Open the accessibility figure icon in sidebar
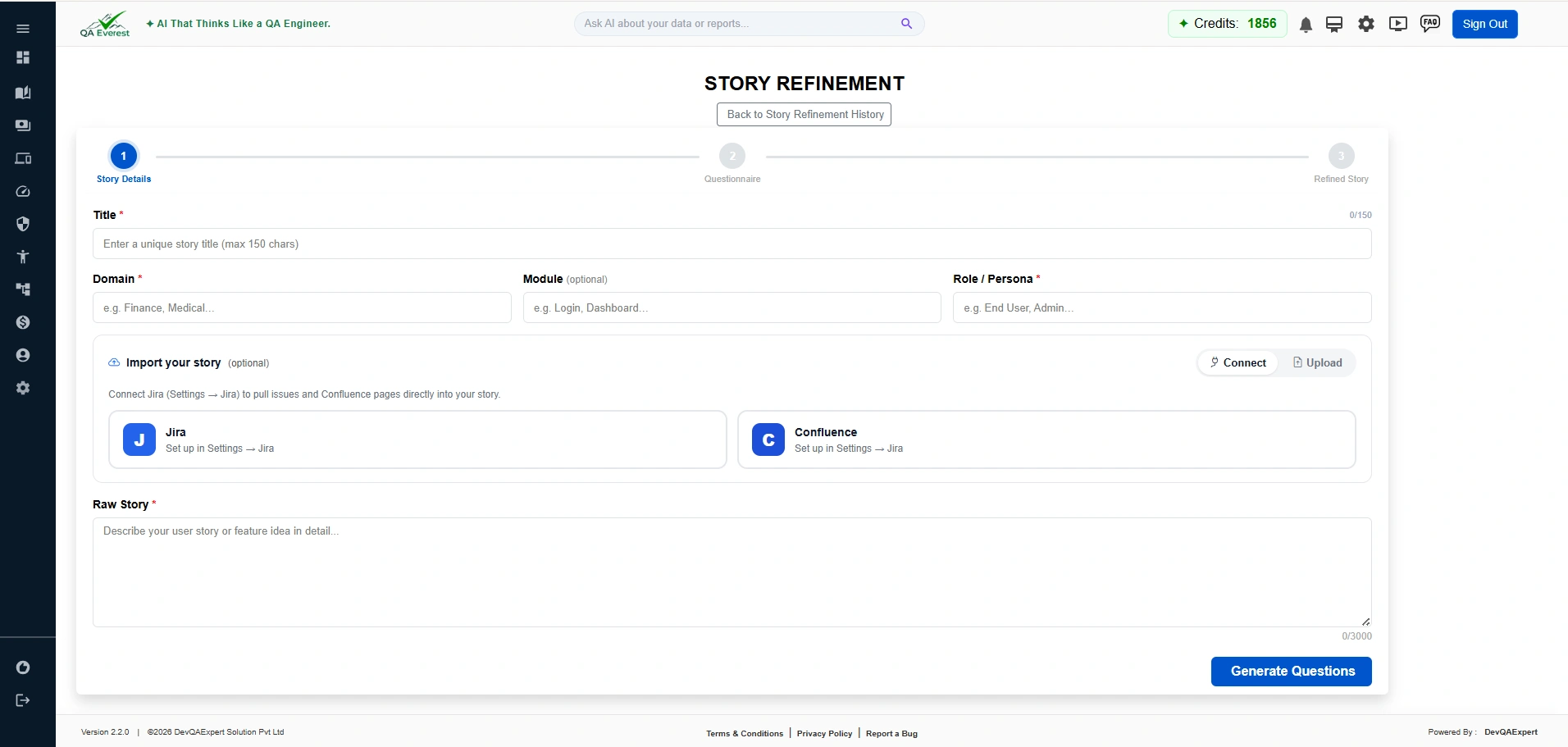This screenshot has width=1568, height=747. [x=23, y=257]
